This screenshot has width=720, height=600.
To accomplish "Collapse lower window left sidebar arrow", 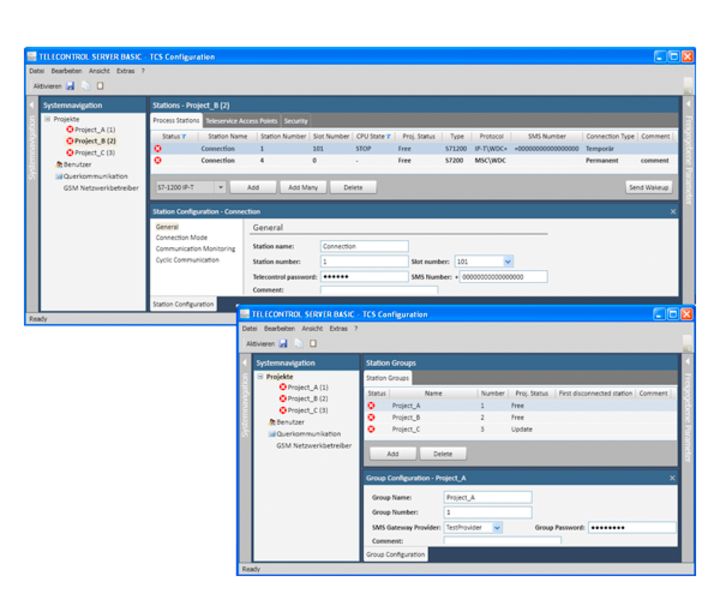I will tap(245, 363).
